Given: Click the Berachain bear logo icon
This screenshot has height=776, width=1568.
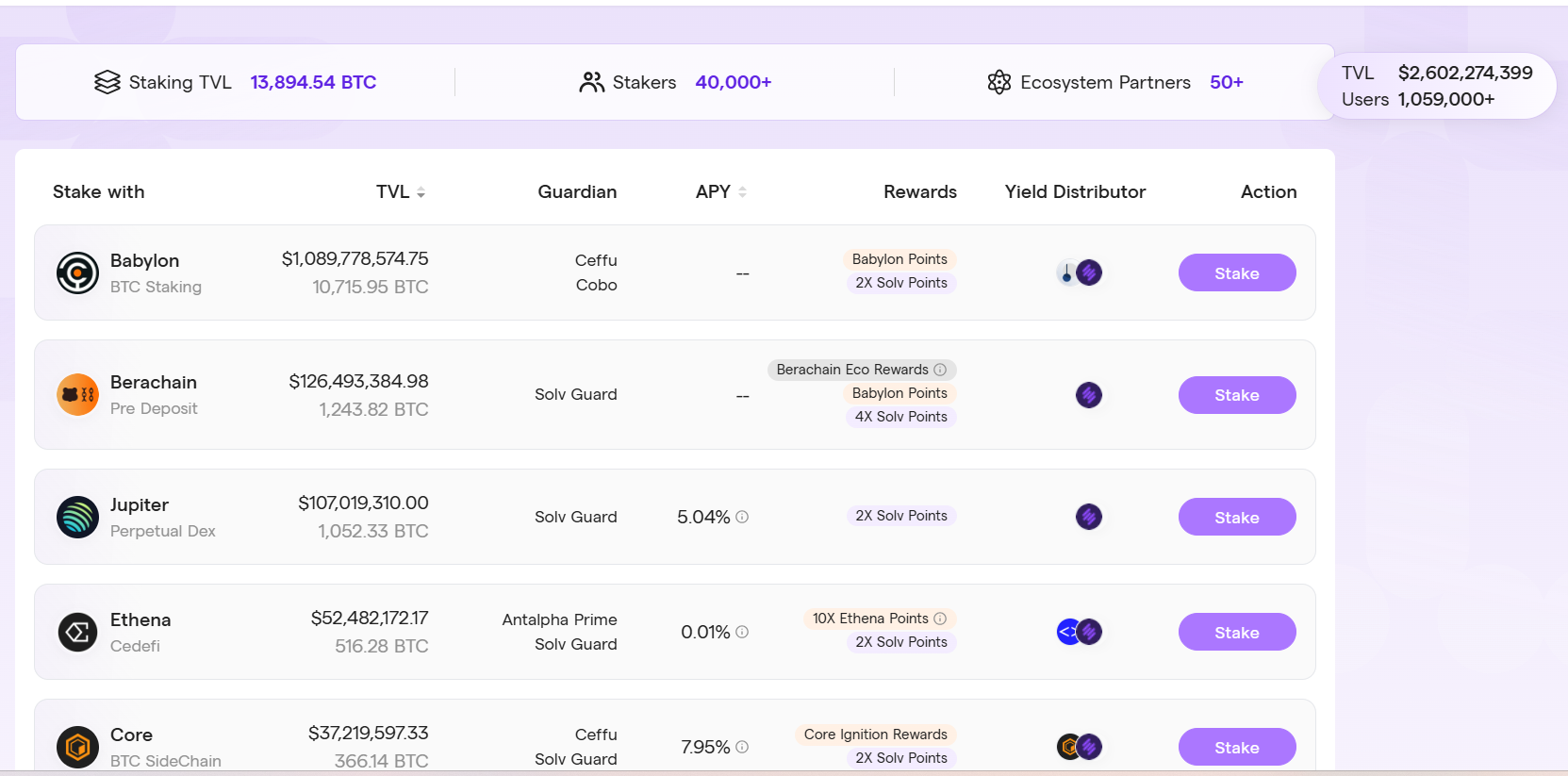Looking at the screenshot, I should [77, 395].
